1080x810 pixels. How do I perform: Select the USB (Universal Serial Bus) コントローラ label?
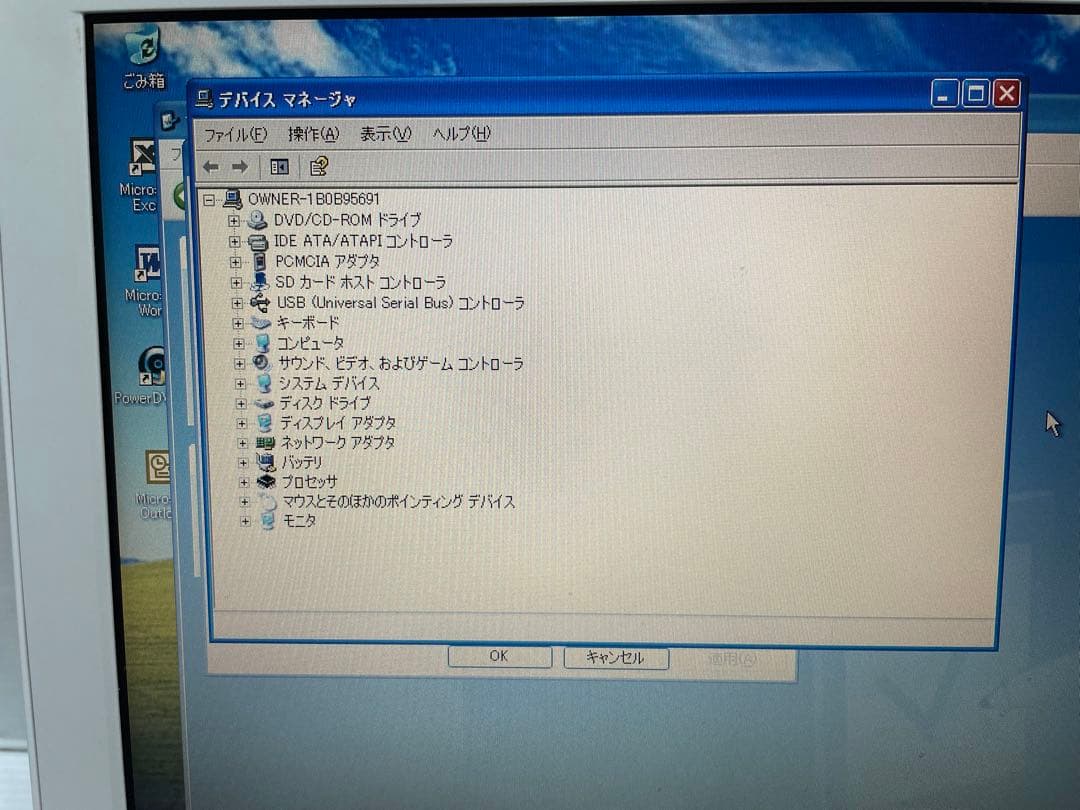click(x=401, y=303)
